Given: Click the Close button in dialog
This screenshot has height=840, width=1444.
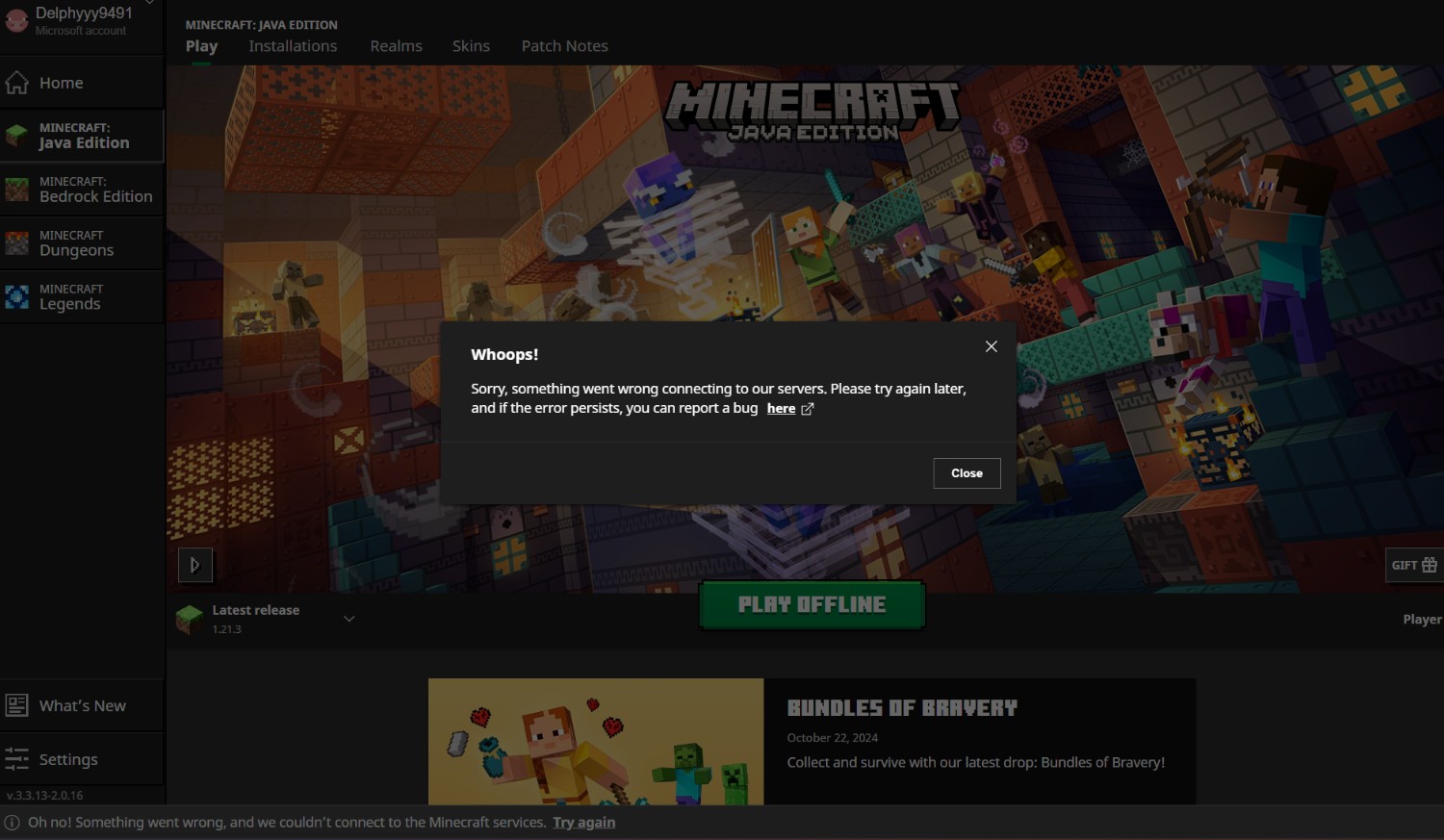Looking at the screenshot, I should click(967, 473).
